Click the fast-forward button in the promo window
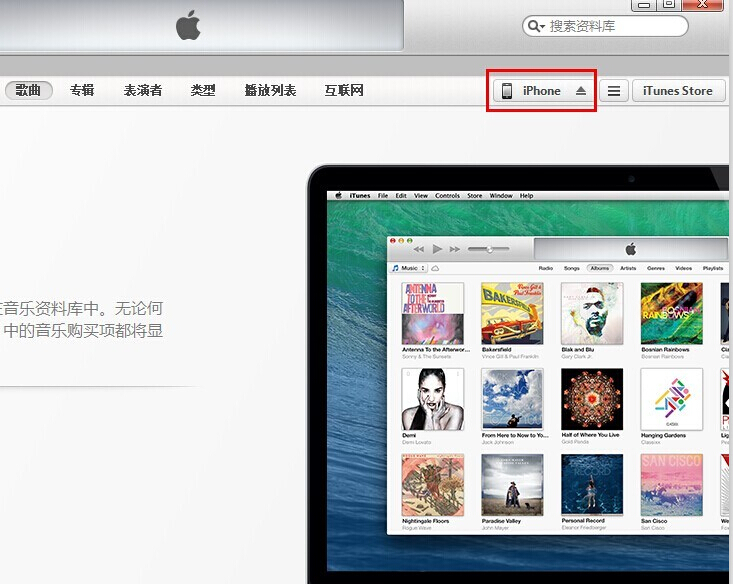This screenshot has height=584, width=733. pyautogui.click(x=455, y=249)
